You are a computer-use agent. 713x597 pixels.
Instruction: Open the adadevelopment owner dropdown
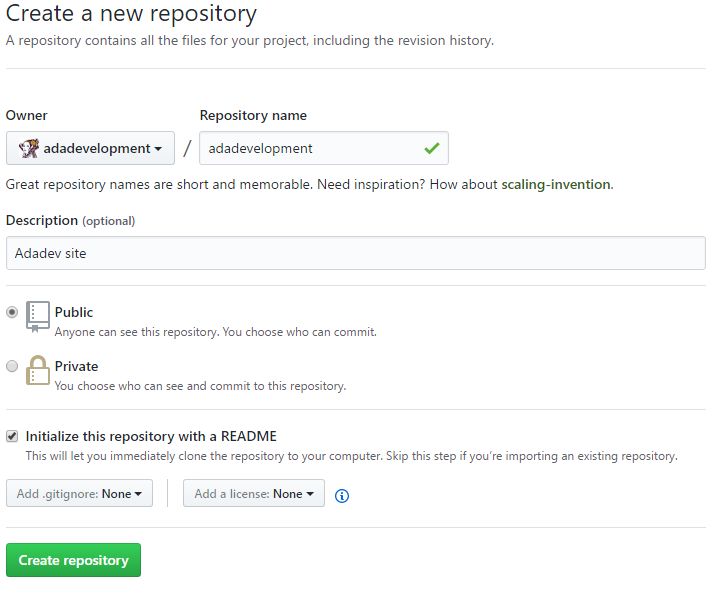point(90,148)
